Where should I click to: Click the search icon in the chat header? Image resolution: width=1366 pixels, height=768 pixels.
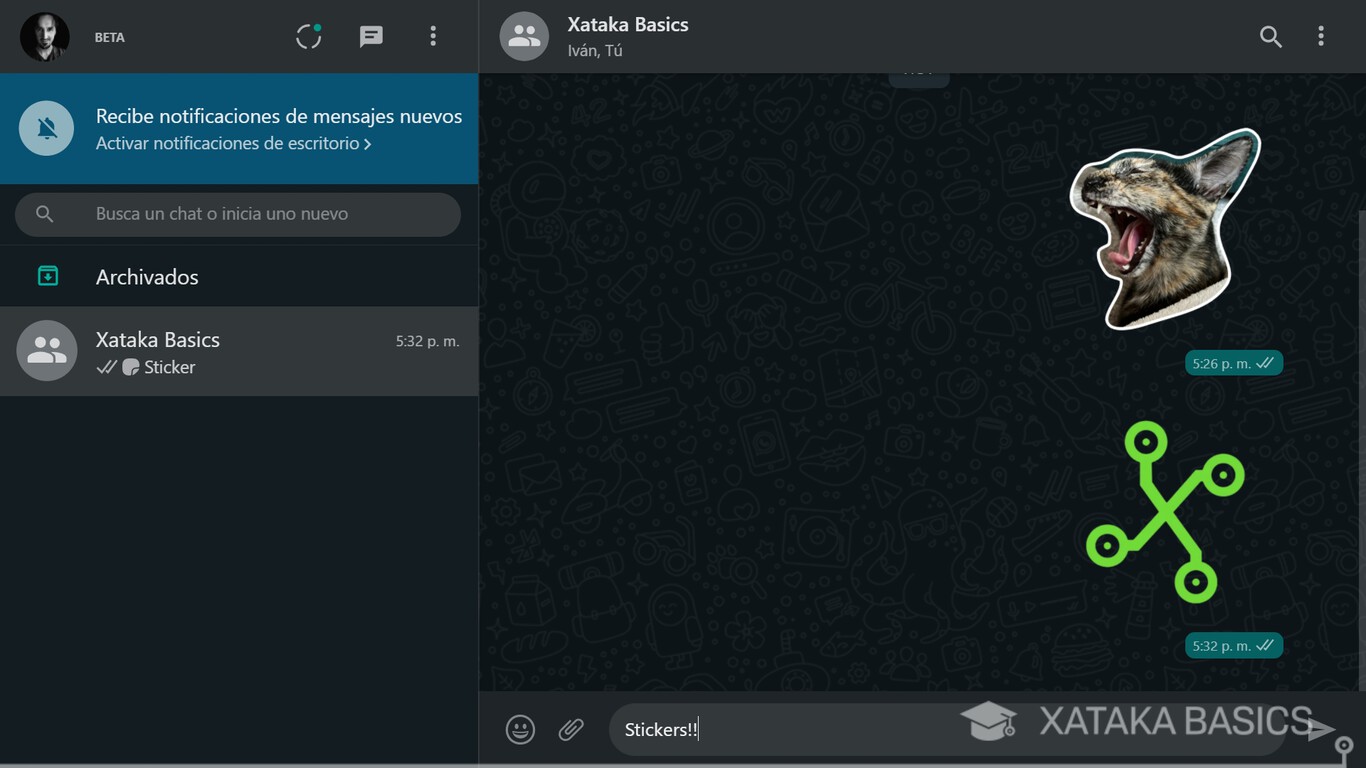1271,37
